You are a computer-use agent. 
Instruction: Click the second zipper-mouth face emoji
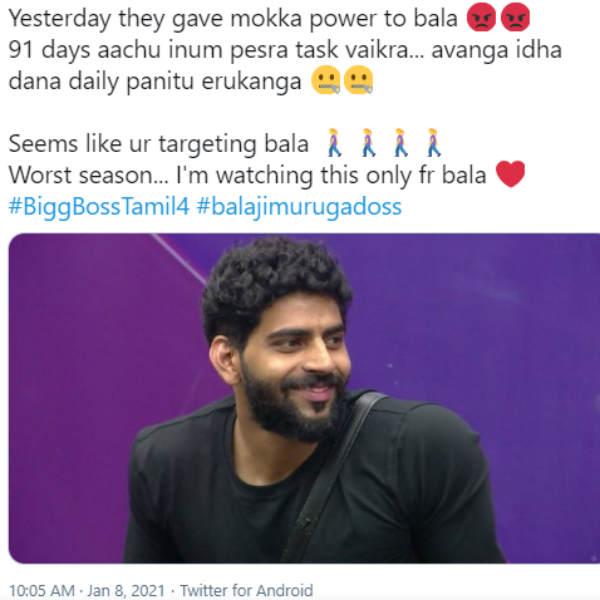[x=359, y=80]
